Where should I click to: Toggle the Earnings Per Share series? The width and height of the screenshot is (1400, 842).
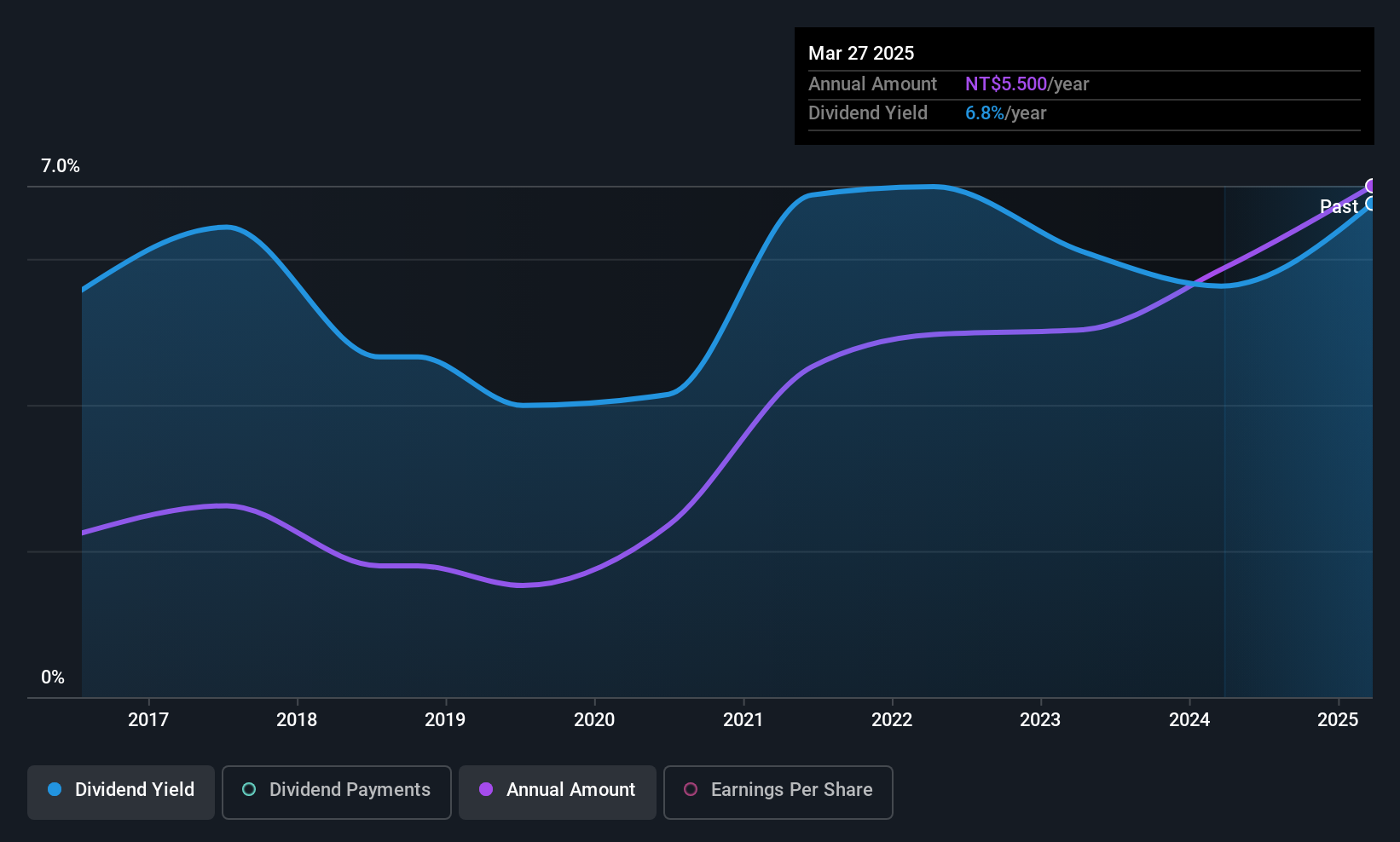(778, 793)
